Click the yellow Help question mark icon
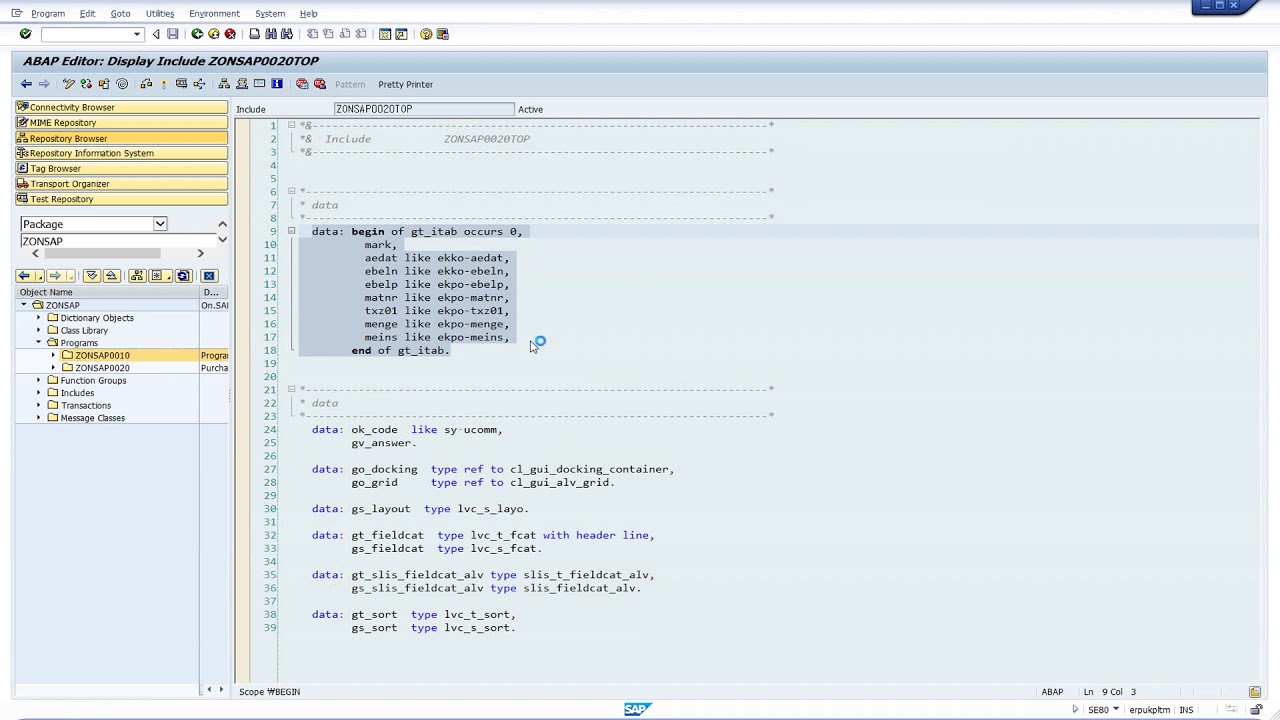Viewport: 1280px width, 720px height. coord(426,34)
